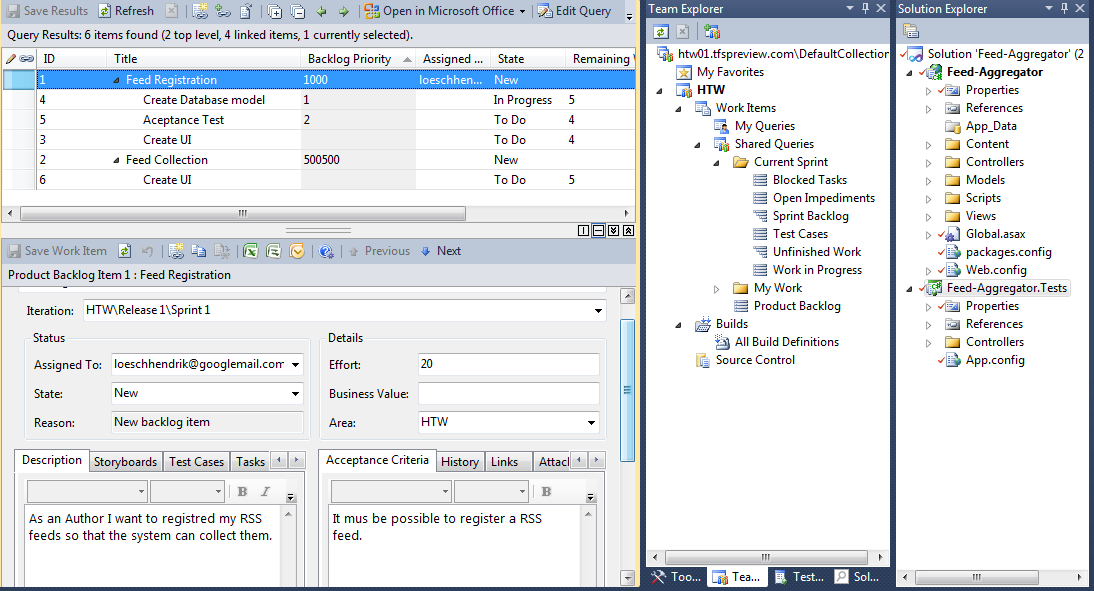Toggle Italic in Description editor
This screenshot has width=1094, height=591.
[x=265, y=491]
